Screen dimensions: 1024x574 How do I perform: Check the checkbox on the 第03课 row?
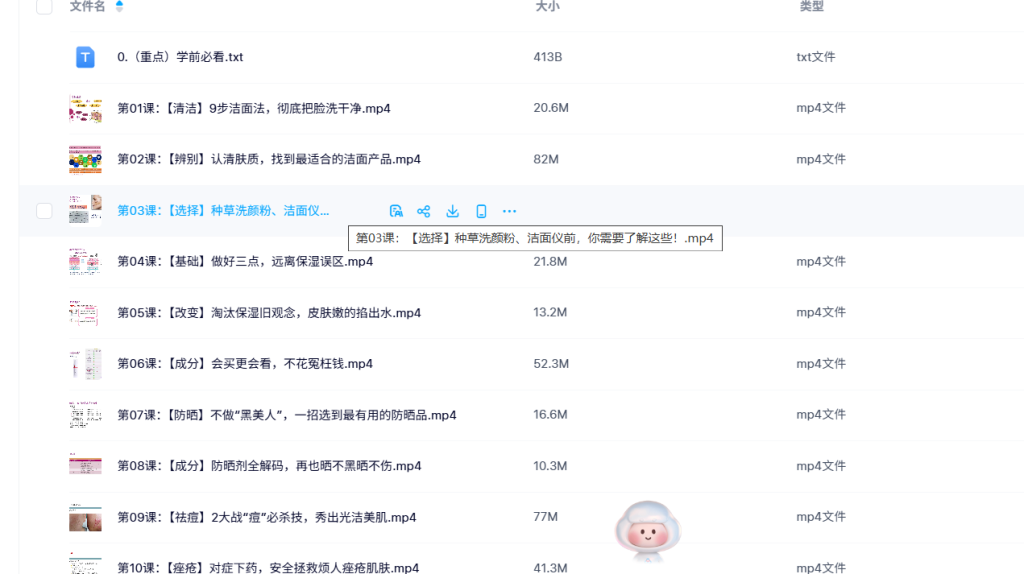coord(44,211)
